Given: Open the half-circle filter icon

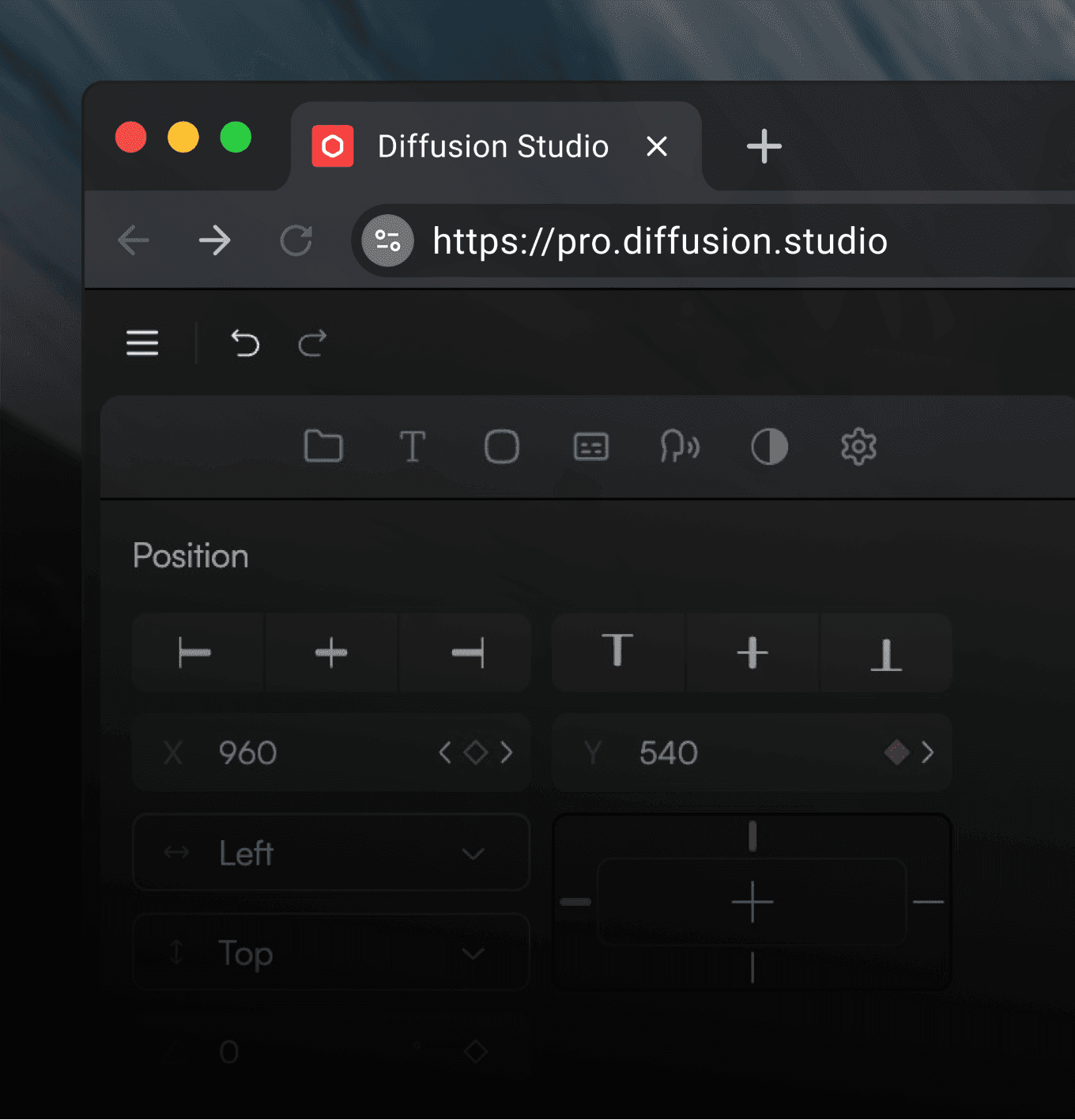Looking at the screenshot, I should coord(769,447).
